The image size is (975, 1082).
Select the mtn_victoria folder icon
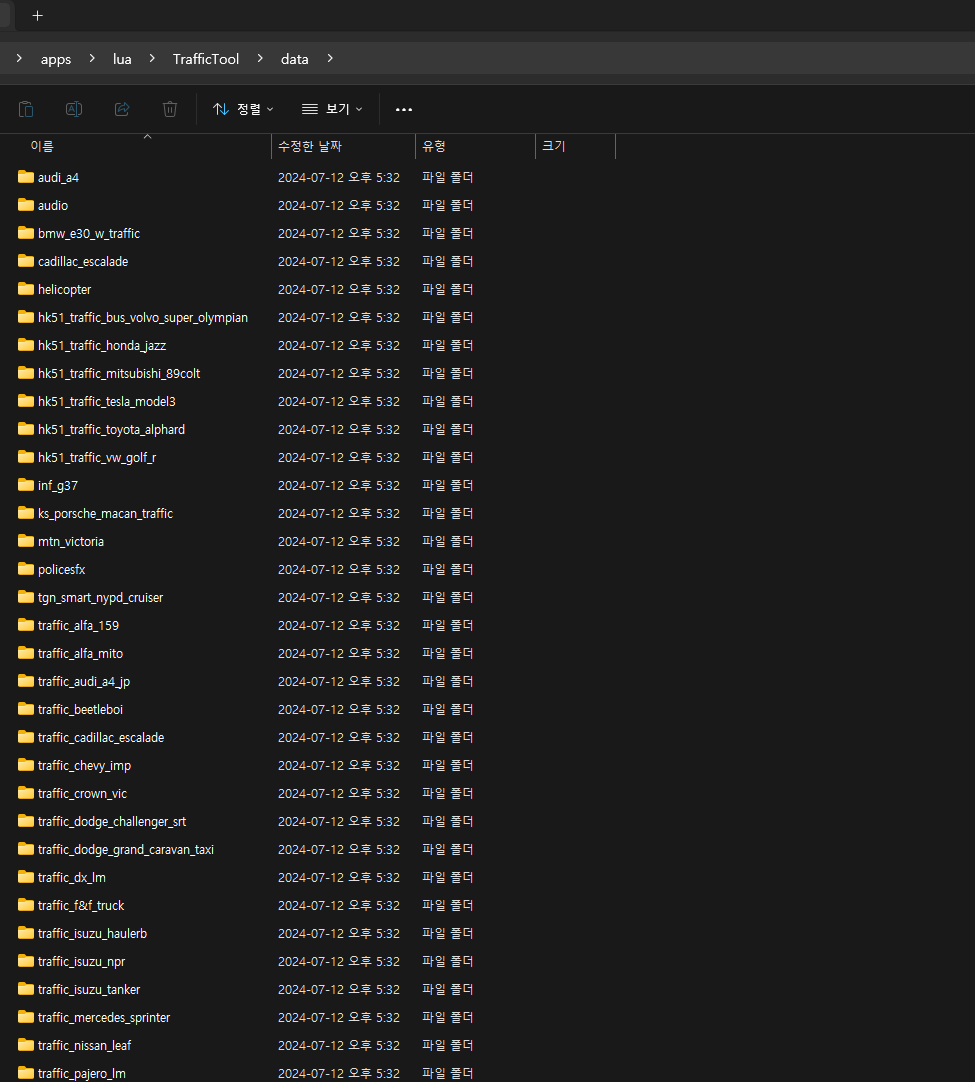[26, 541]
